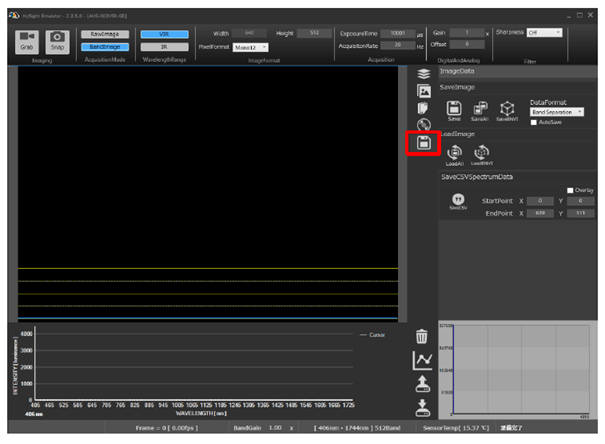Click the LoadImage section header

tap(518, 134)
